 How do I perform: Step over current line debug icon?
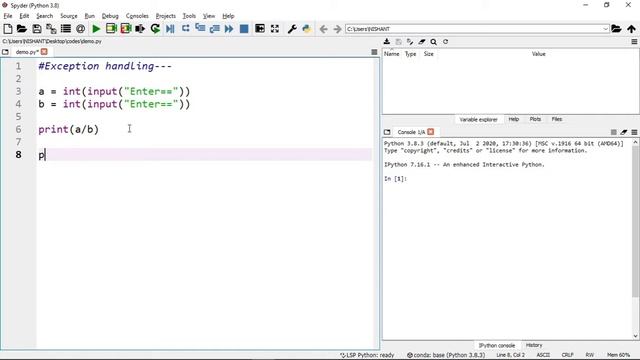pyautogui.click(x=186, y=29)
